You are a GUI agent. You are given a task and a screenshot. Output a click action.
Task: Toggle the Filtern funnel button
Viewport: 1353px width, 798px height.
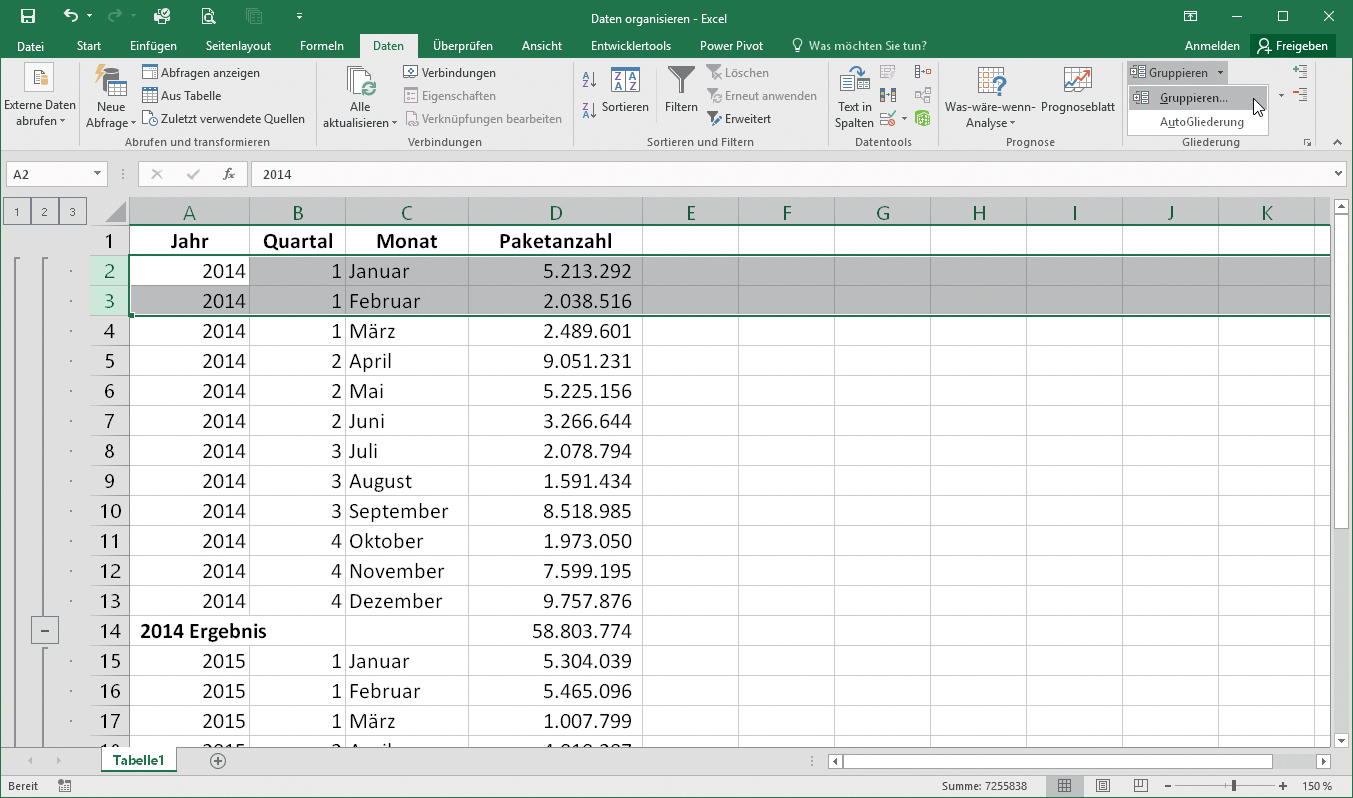[681, 92]
